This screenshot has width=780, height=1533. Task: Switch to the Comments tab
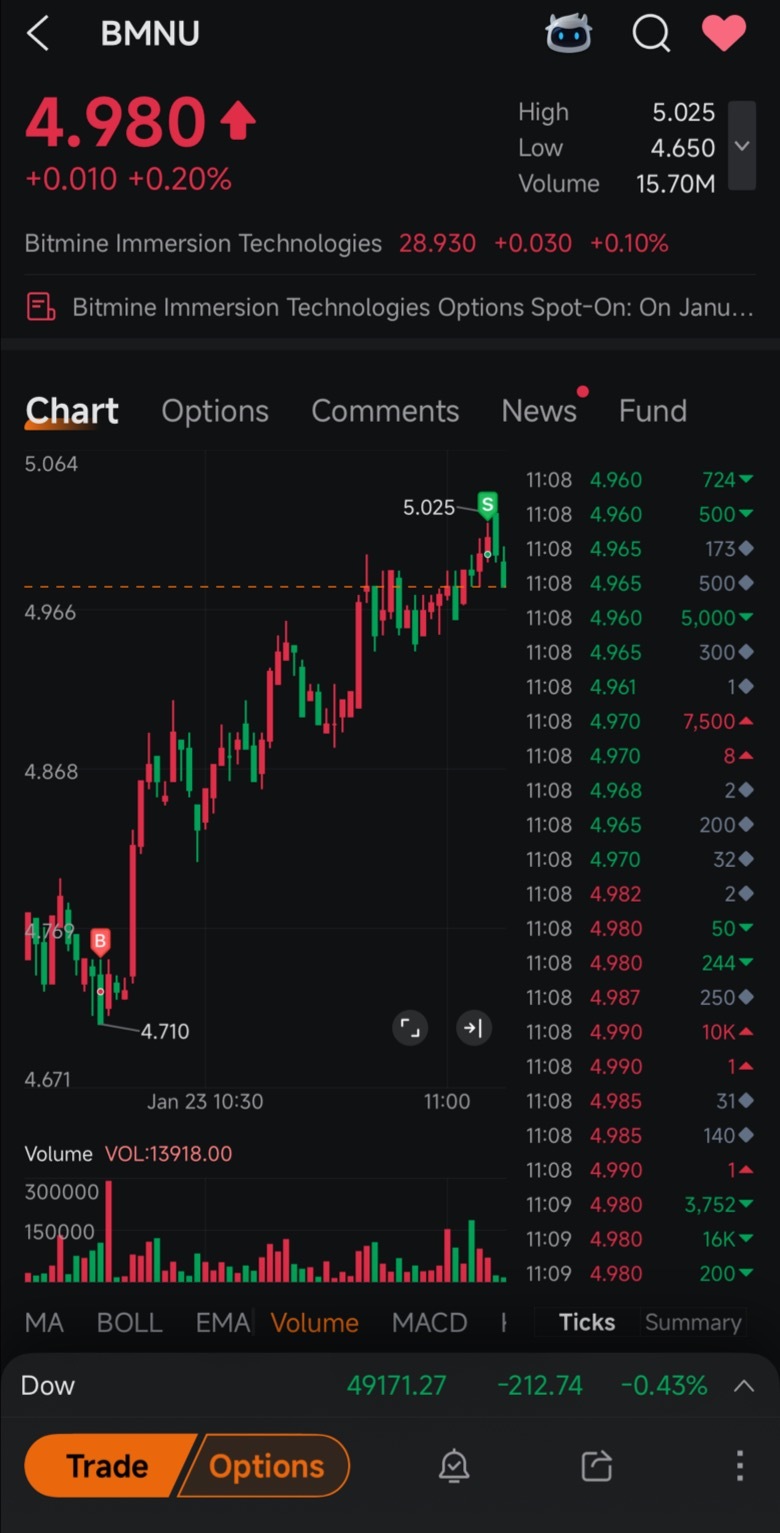click(385, 411)
